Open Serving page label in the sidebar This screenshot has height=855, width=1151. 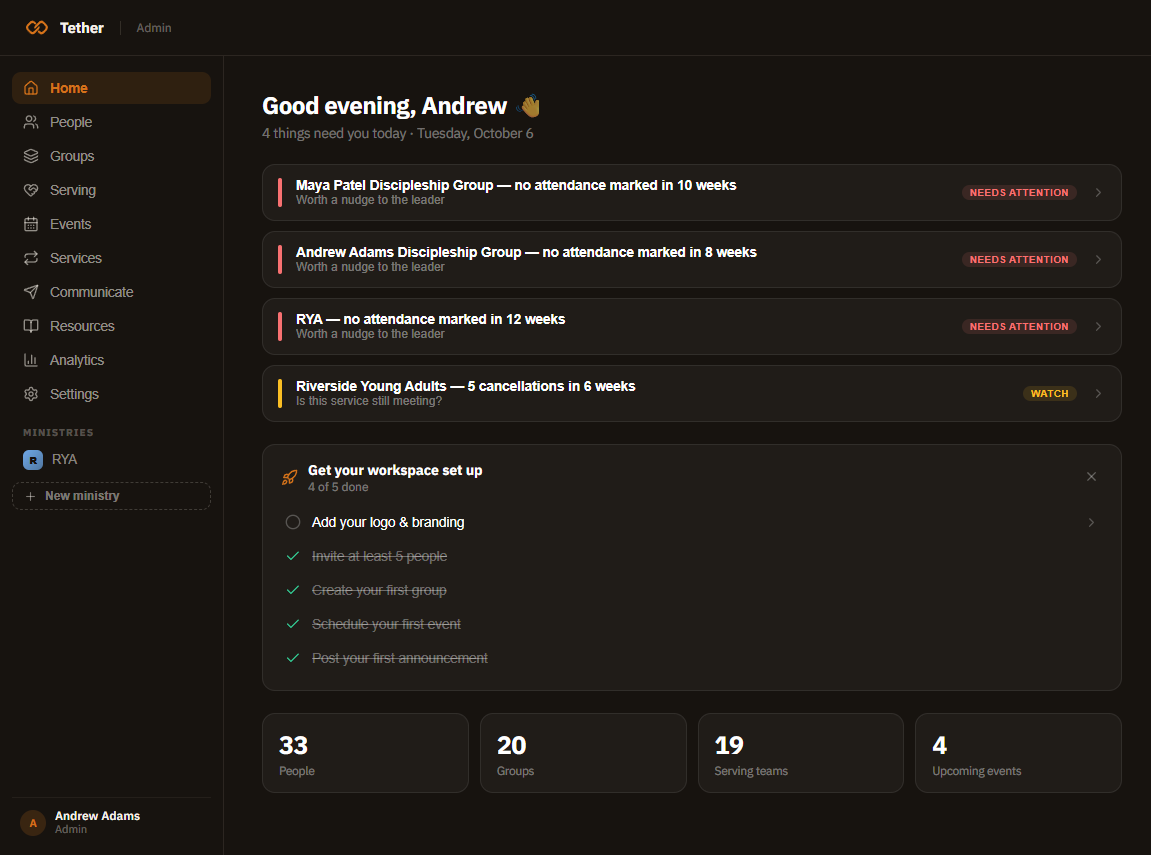[x=73, y=190]
